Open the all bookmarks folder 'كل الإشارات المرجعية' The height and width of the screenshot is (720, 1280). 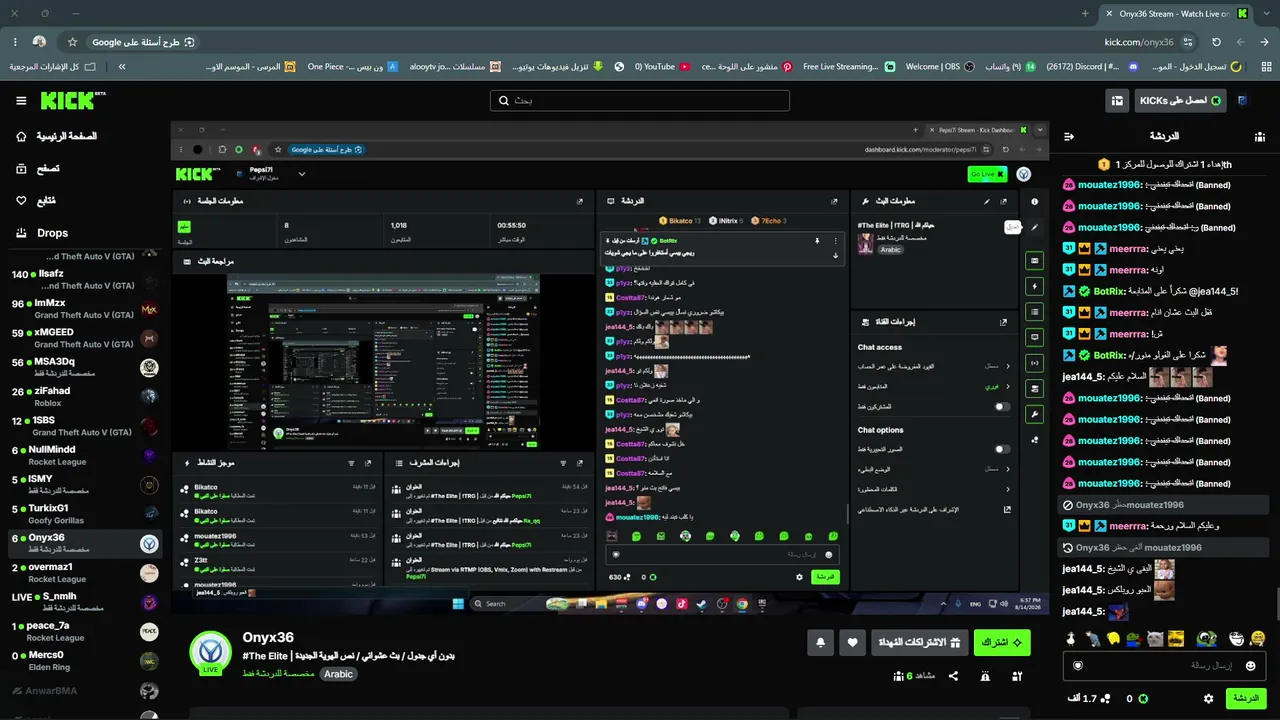tap(52, 66)
